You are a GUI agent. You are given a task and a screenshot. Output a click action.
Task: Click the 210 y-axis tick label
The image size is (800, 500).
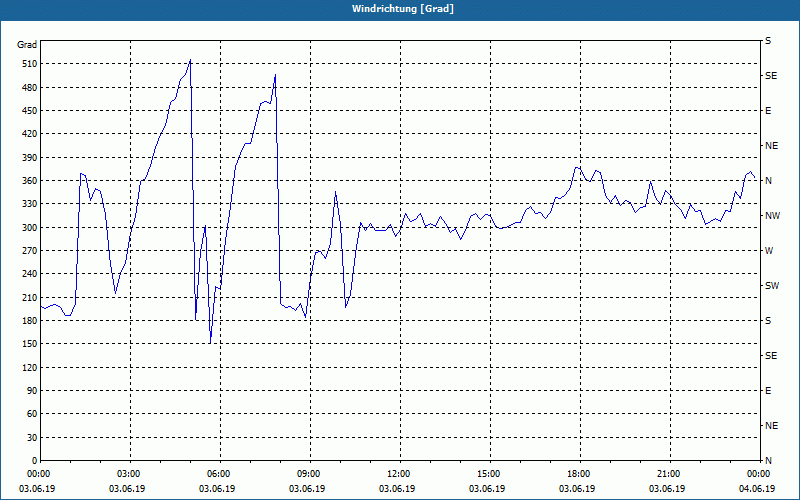30,297
